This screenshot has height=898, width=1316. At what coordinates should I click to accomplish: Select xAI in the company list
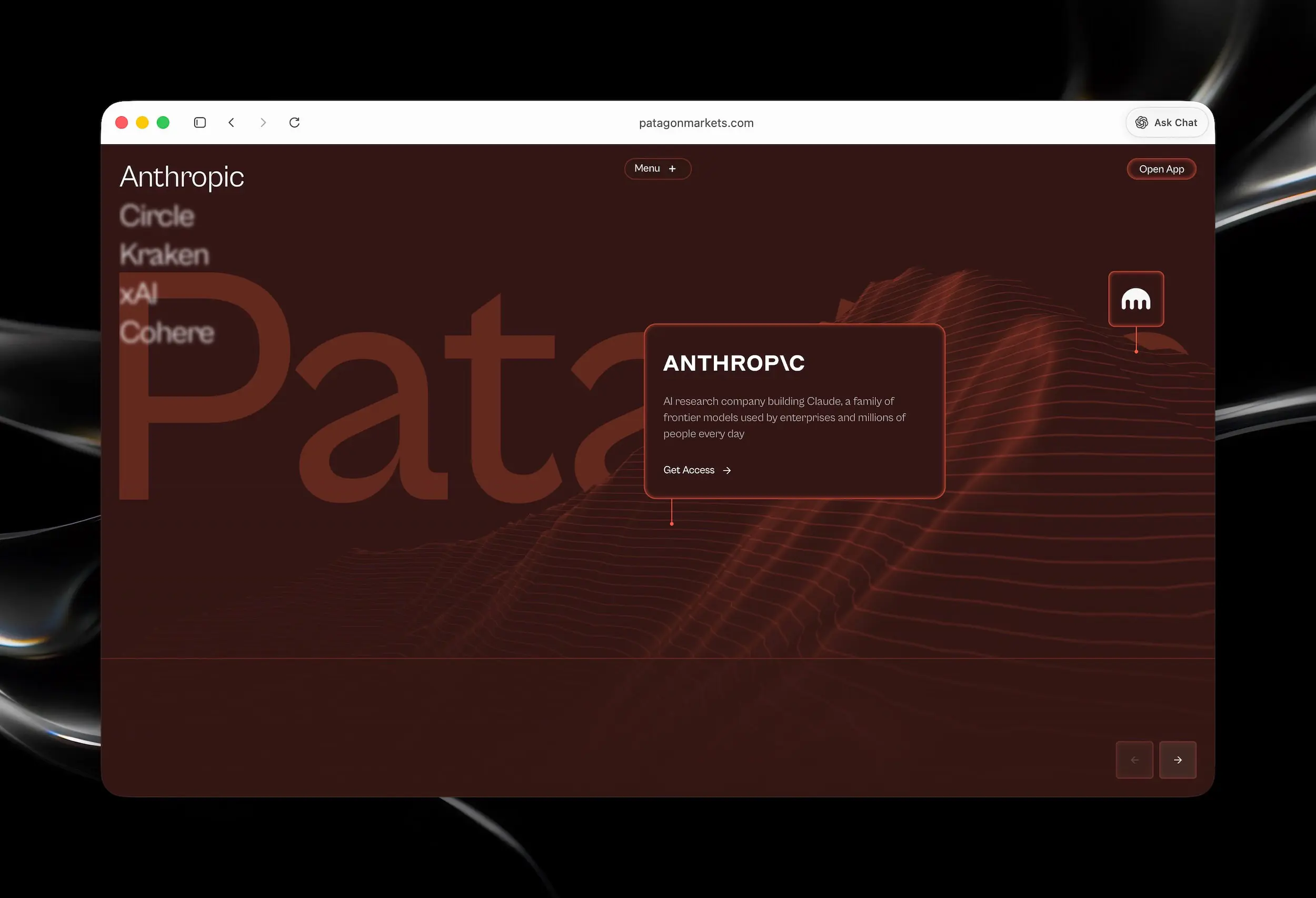pos(139,293)
